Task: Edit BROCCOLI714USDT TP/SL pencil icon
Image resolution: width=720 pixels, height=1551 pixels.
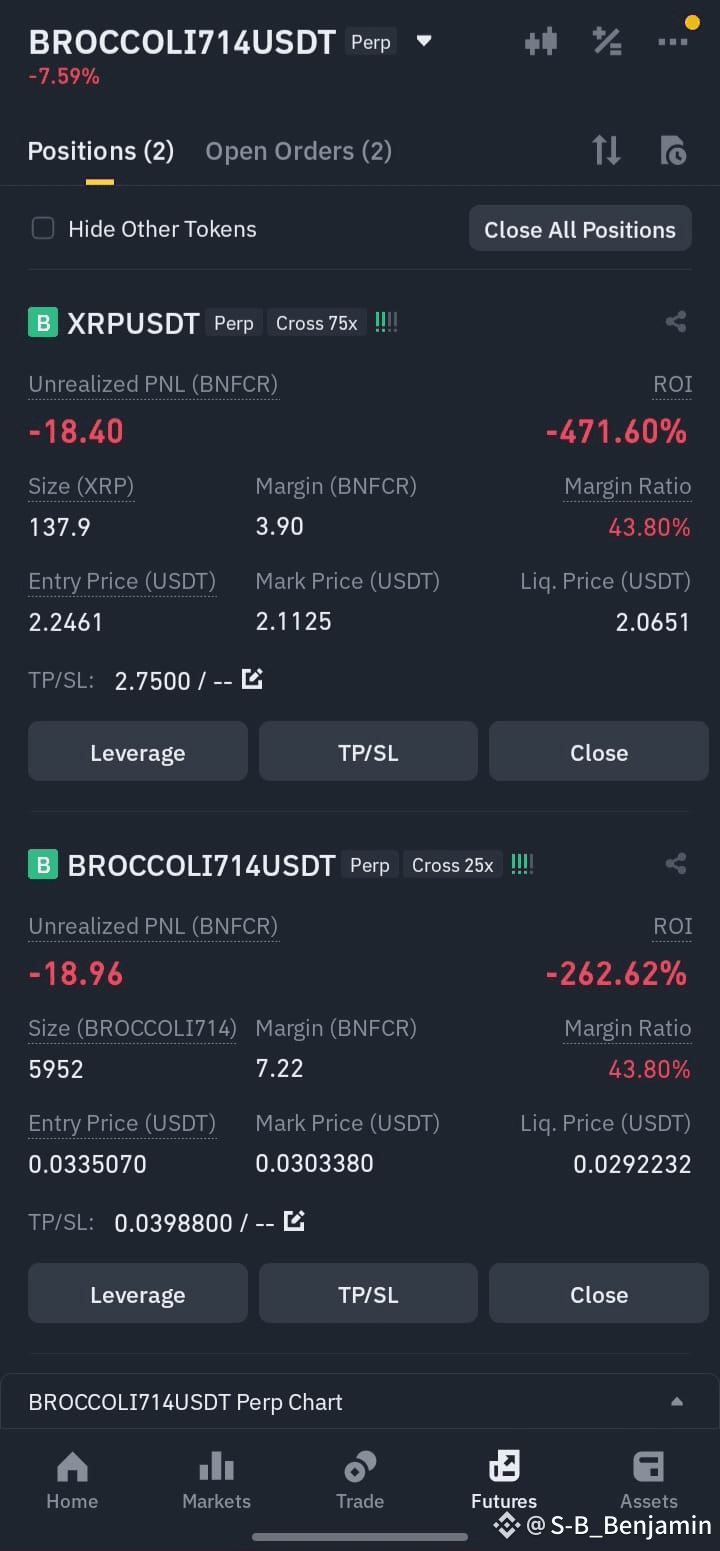Action: (294, 1221)
